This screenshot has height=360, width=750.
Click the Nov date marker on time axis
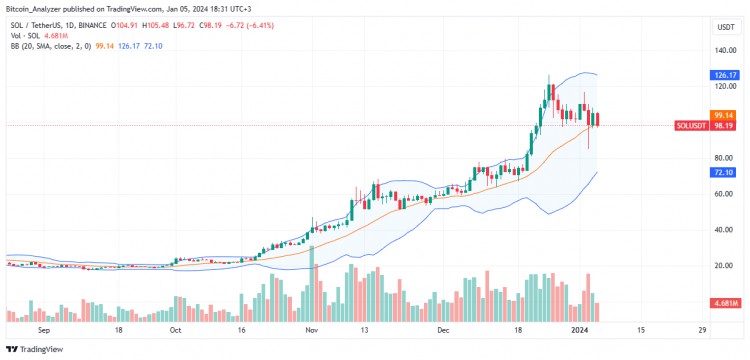311,330
